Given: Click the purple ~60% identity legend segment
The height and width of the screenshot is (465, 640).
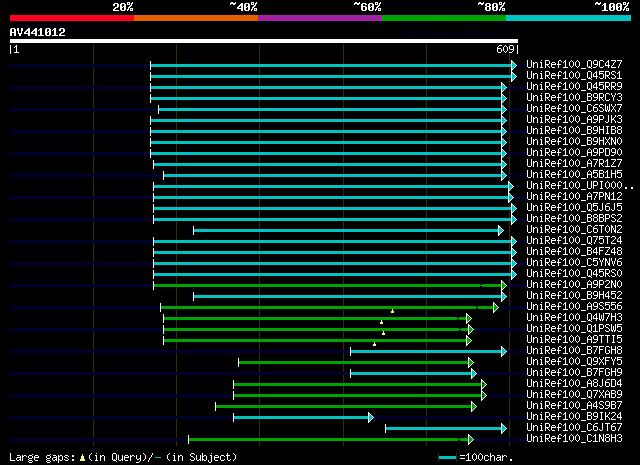Looking at the screenshot, I should pos(320,18).
